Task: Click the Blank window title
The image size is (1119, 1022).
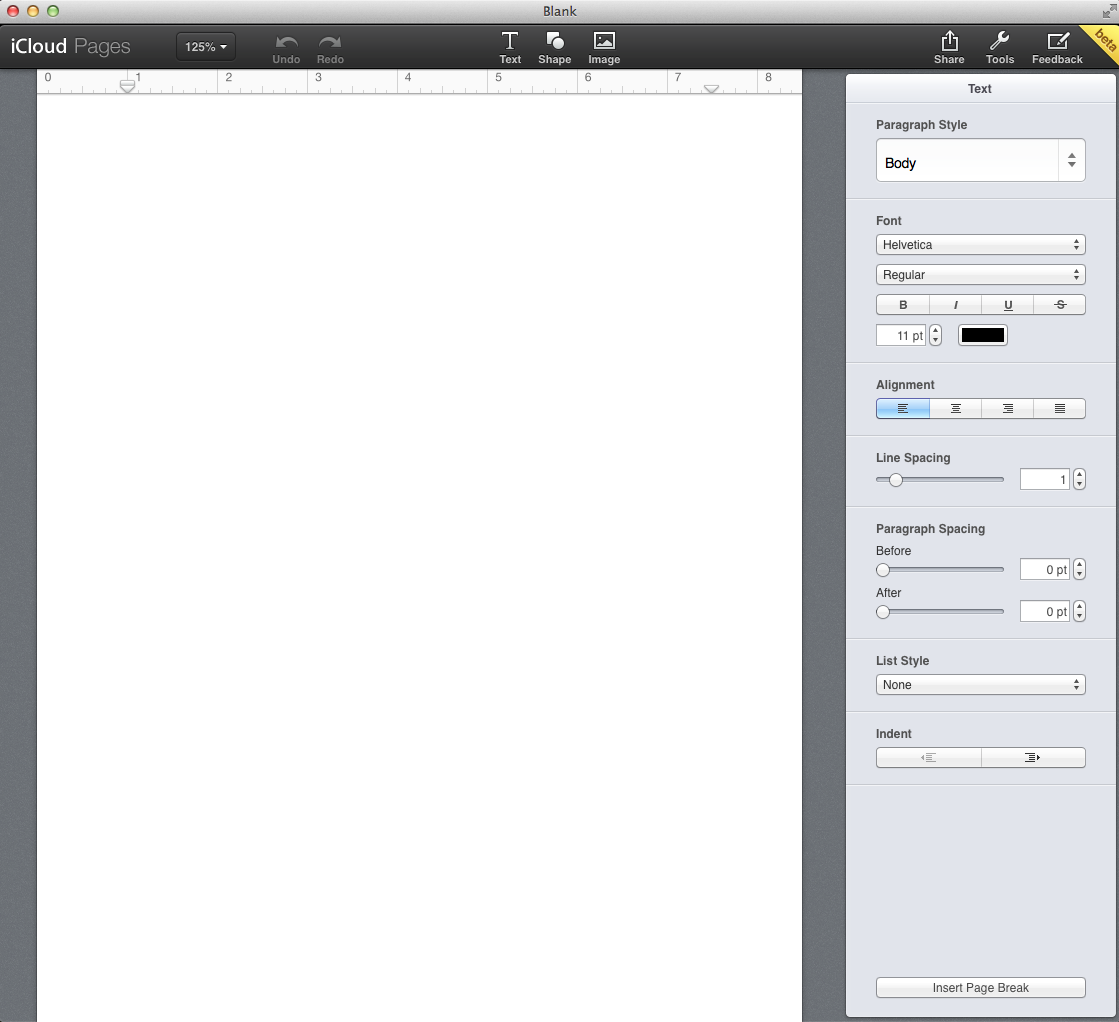Action: (560, 11)
